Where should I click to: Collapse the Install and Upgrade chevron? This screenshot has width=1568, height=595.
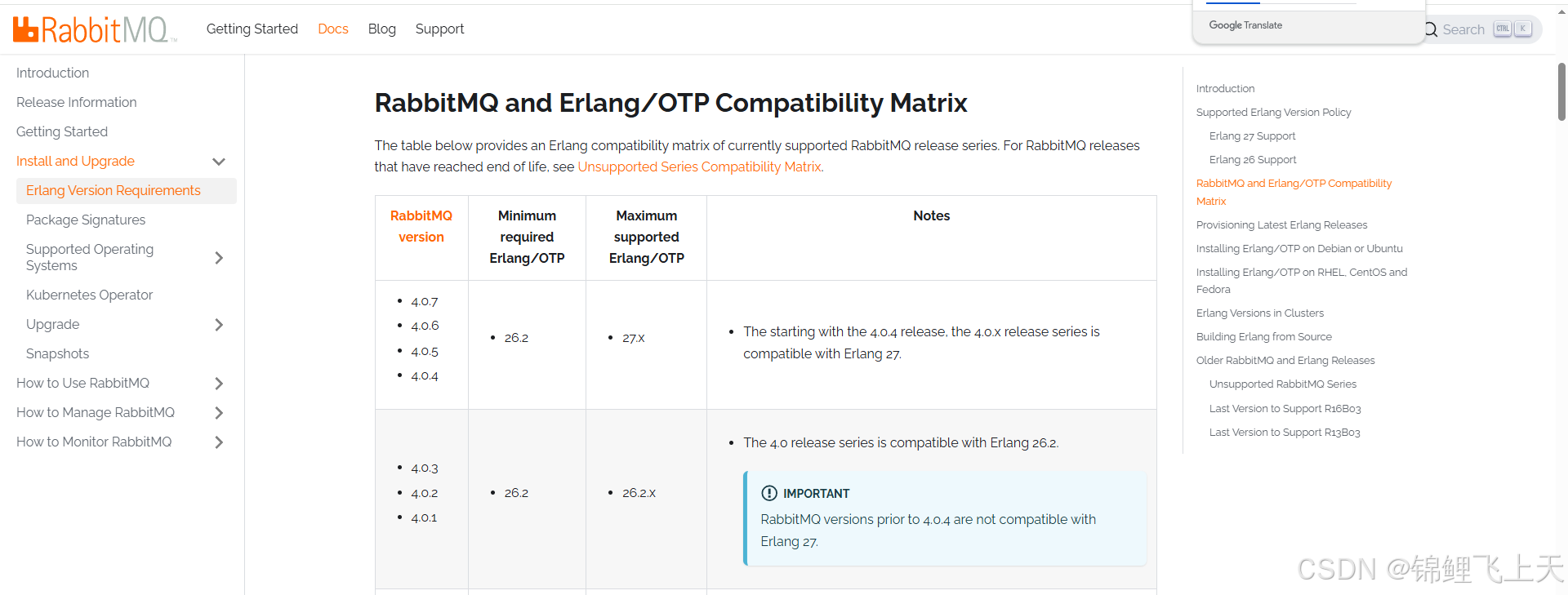[219, 162]
